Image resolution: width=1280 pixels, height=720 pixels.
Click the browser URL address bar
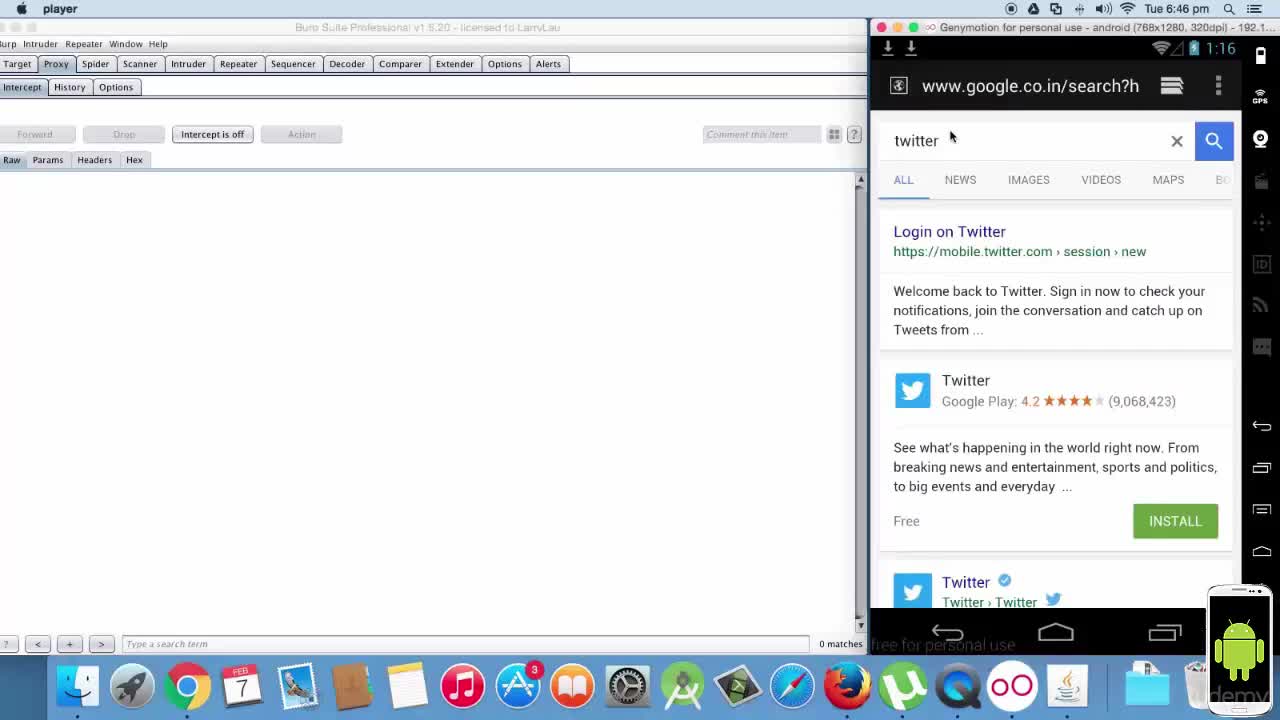1030,86
